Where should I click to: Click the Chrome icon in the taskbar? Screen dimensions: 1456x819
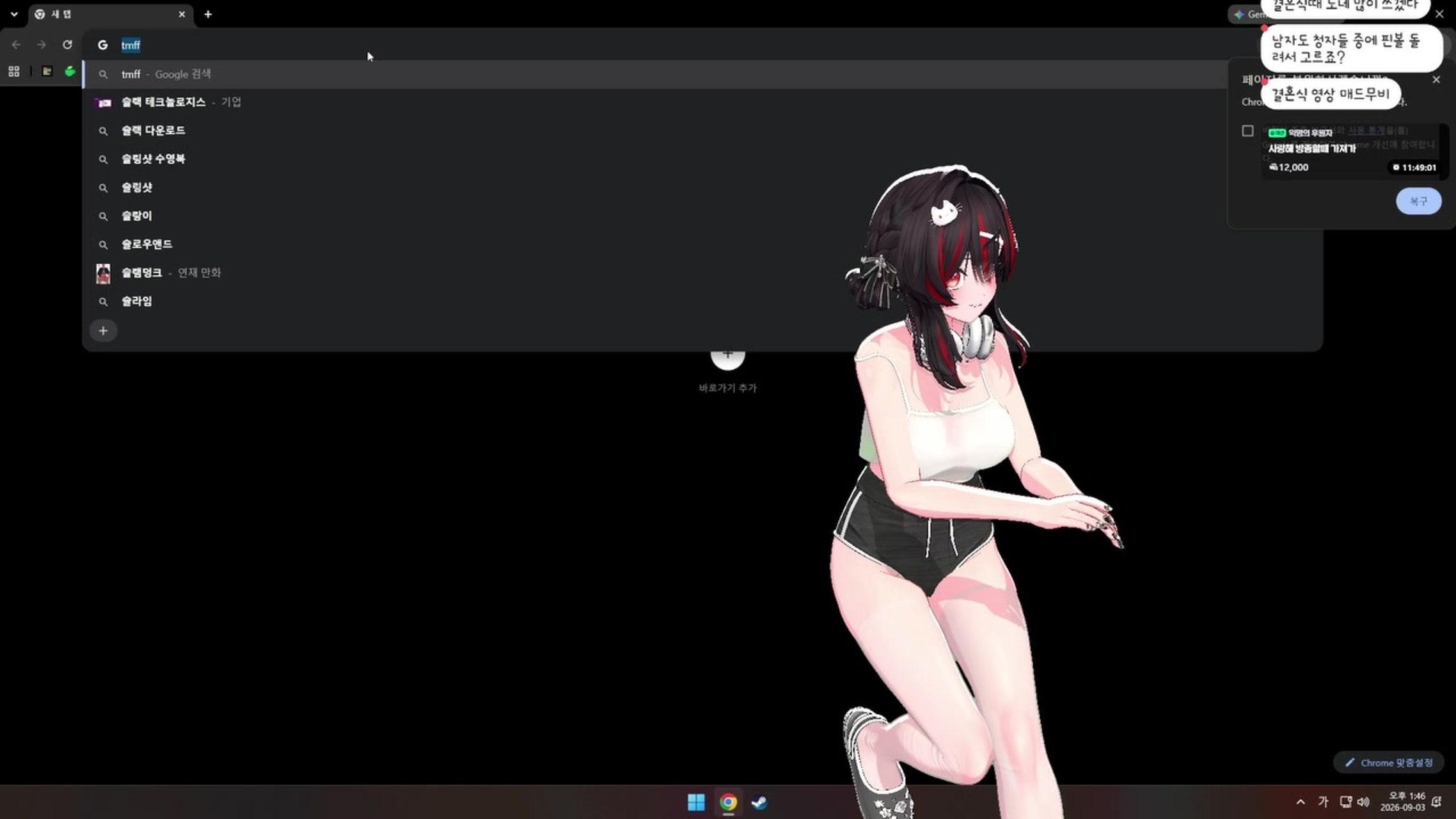pos(728,802)
